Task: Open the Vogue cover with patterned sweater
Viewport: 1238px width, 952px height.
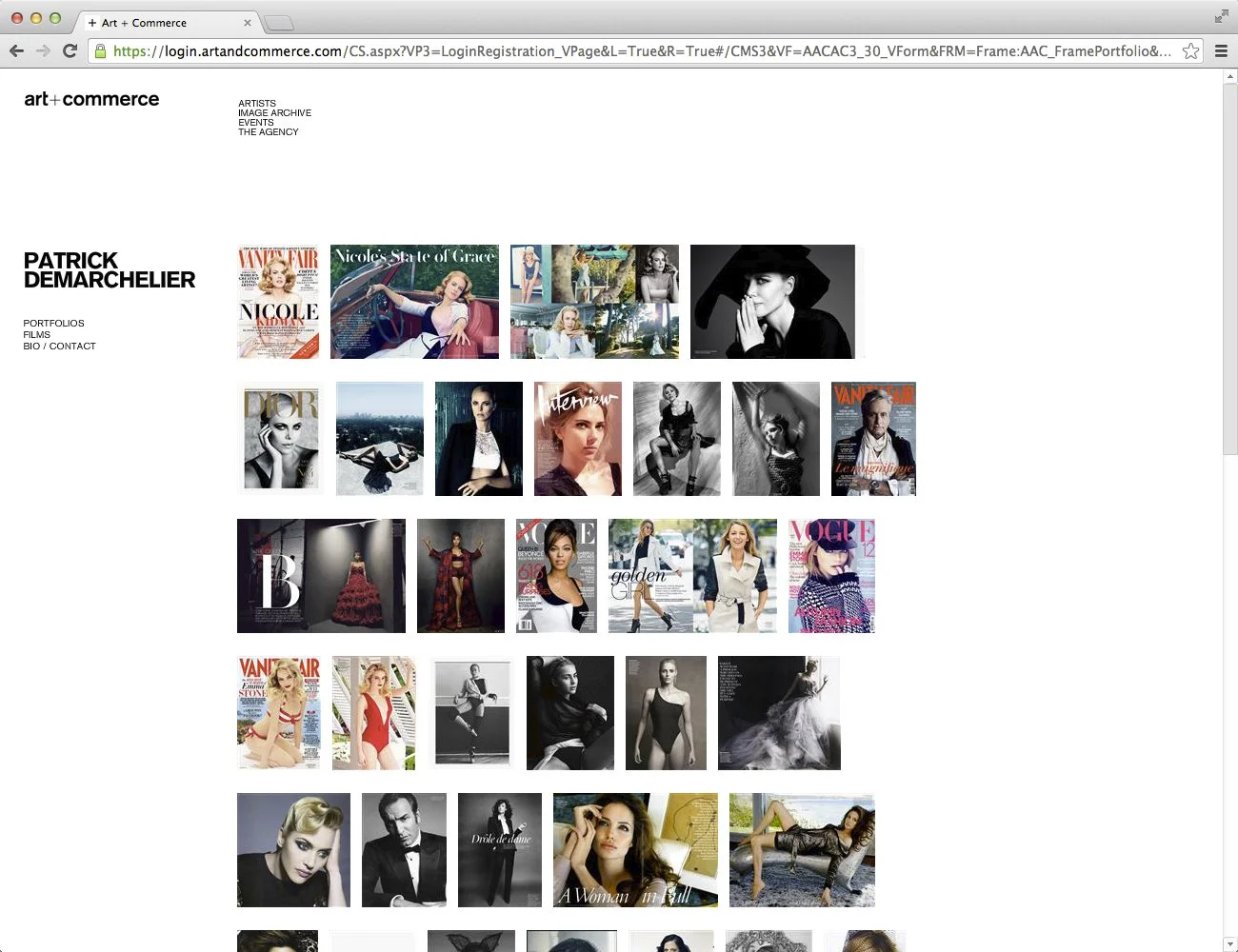Action: pyautogui.click(x=831, y=576)
